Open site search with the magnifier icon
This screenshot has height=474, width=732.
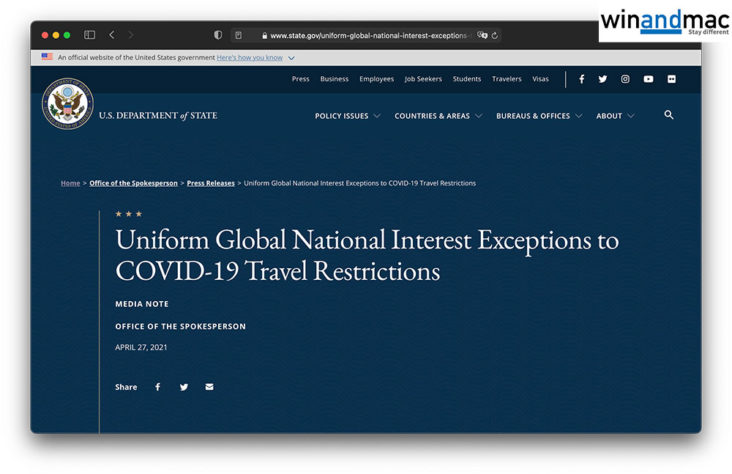point(669,115)
